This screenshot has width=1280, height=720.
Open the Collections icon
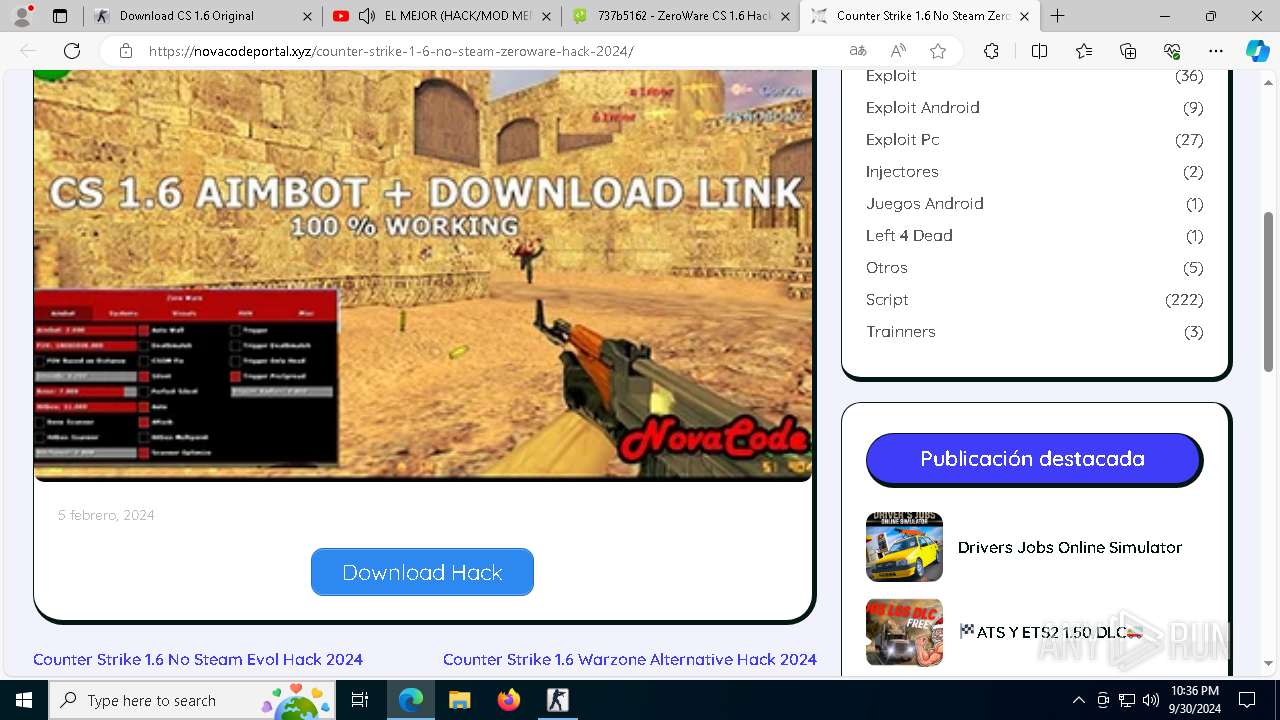pos(1128,51)
